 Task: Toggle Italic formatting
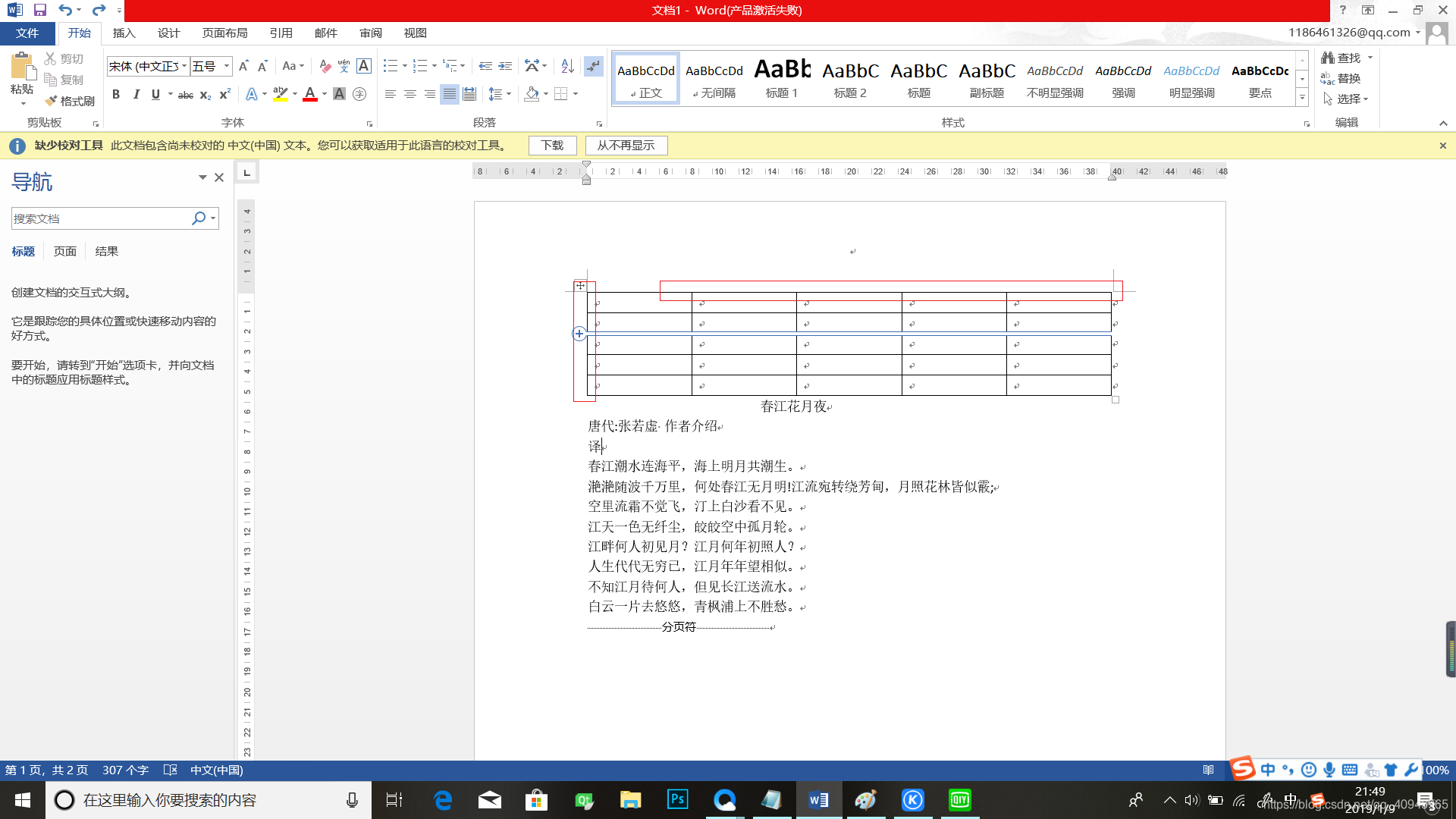pos(136,94)
